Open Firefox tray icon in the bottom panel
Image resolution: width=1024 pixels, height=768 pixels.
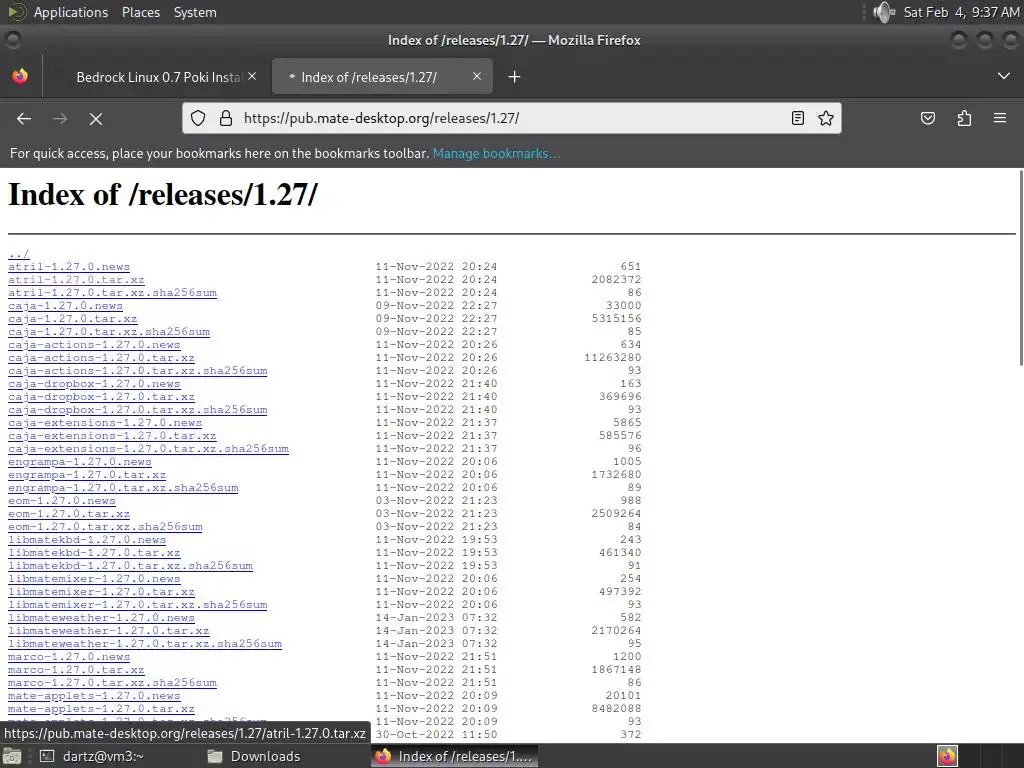pyautogui.click(x=947, y=756)
